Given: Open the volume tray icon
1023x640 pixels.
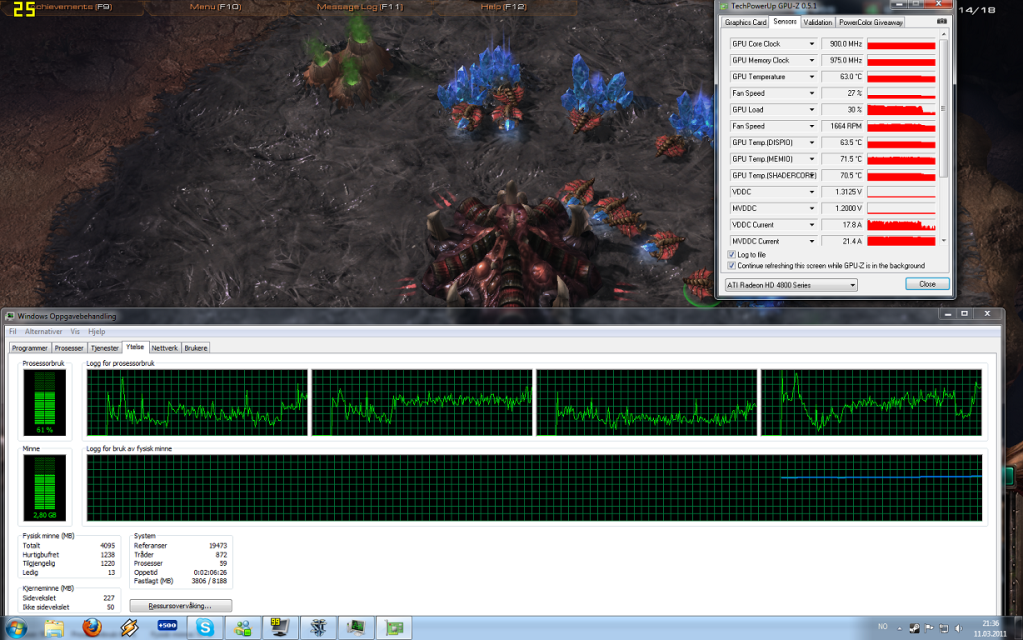Looking at the screenshot, I should pyautogui.click(x=958, y=628).
